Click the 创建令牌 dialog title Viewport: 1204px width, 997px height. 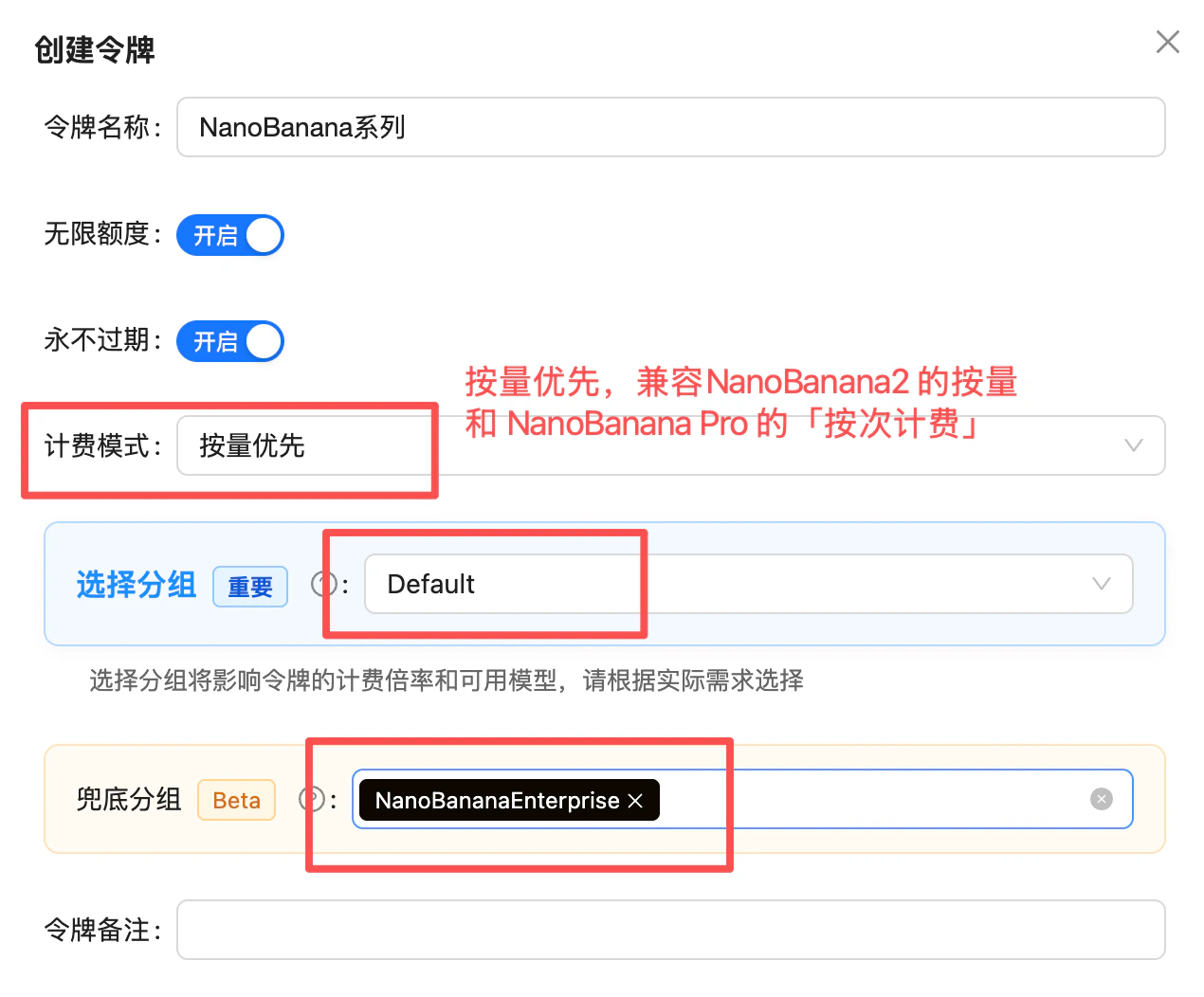coord(95,49)
